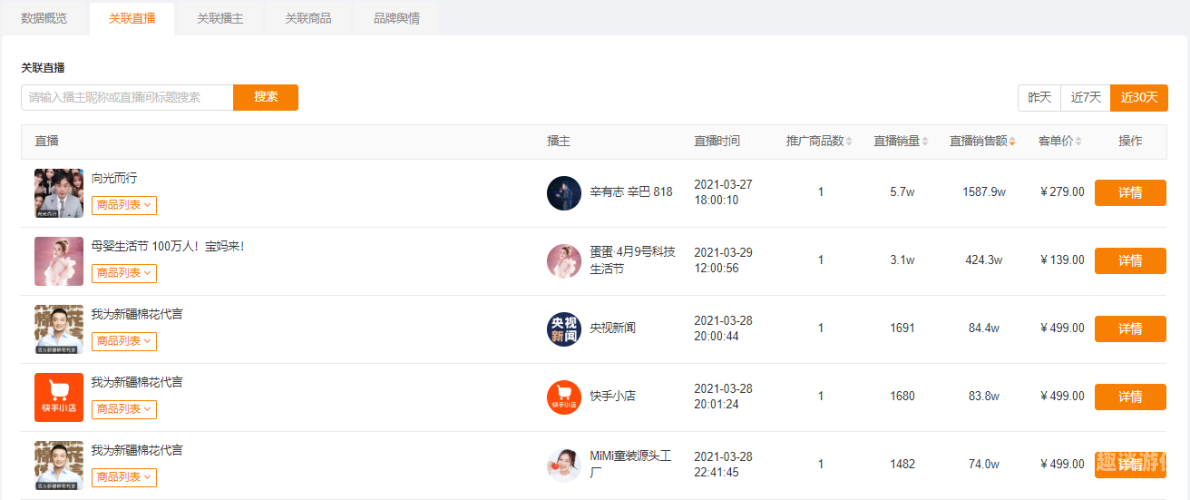Expand 商品列表 for 快手小店 livestream row
This screenshot has width=1190, height=500.
tap(124, 409)
